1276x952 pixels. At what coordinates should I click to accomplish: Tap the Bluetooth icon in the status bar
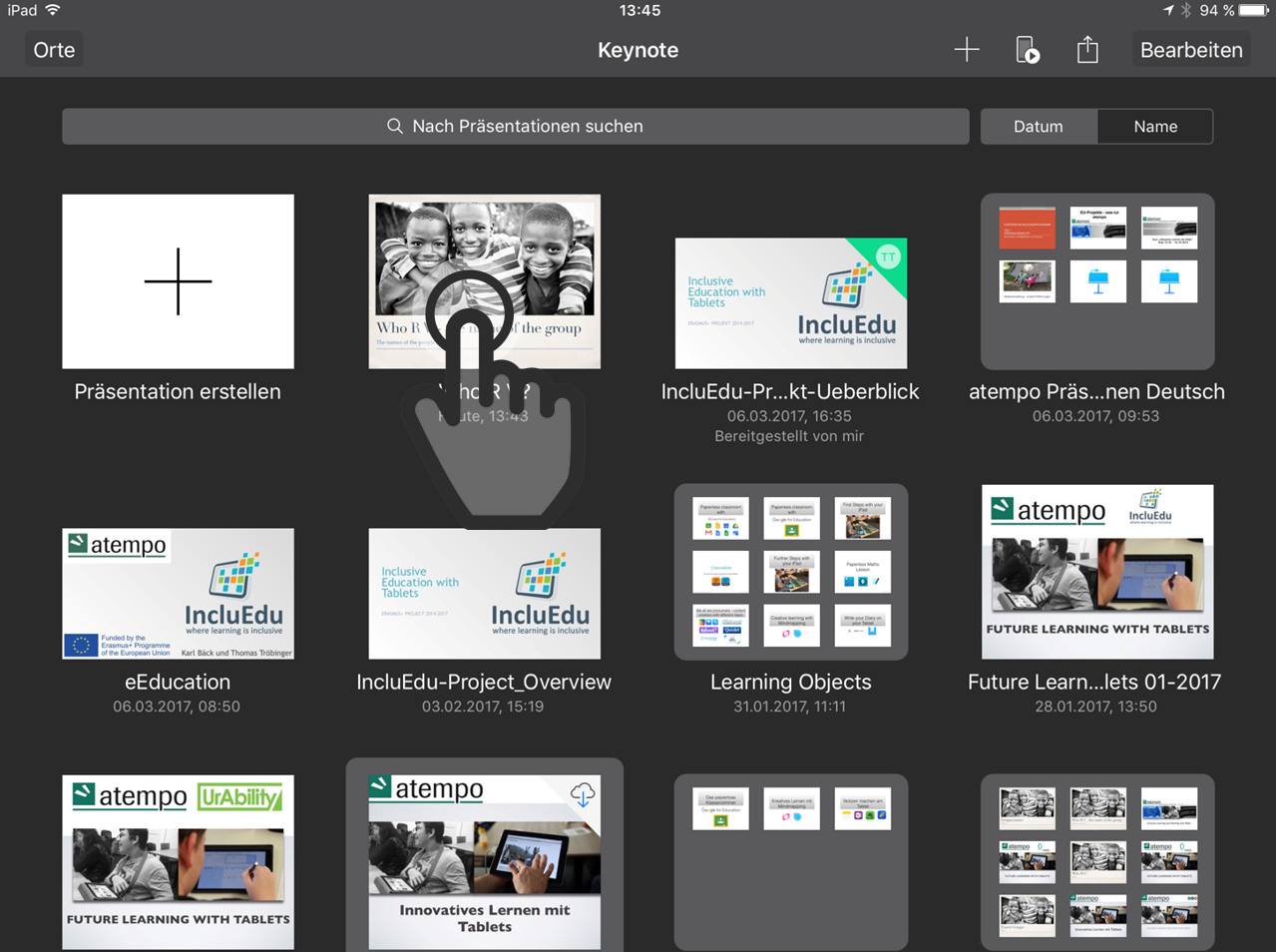pyautogui.click(x=1185, y=10)
